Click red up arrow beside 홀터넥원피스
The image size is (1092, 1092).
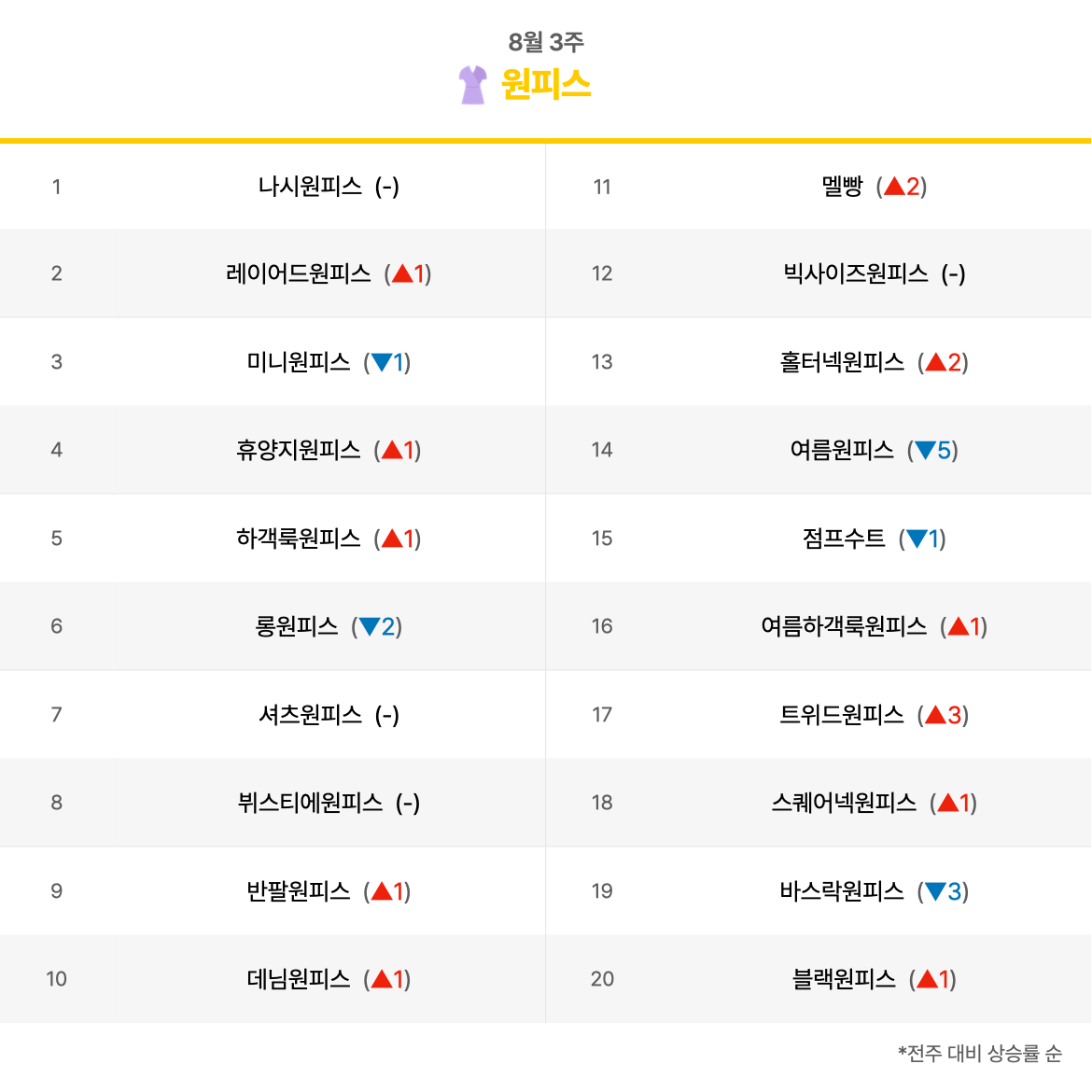click(934, 362)
